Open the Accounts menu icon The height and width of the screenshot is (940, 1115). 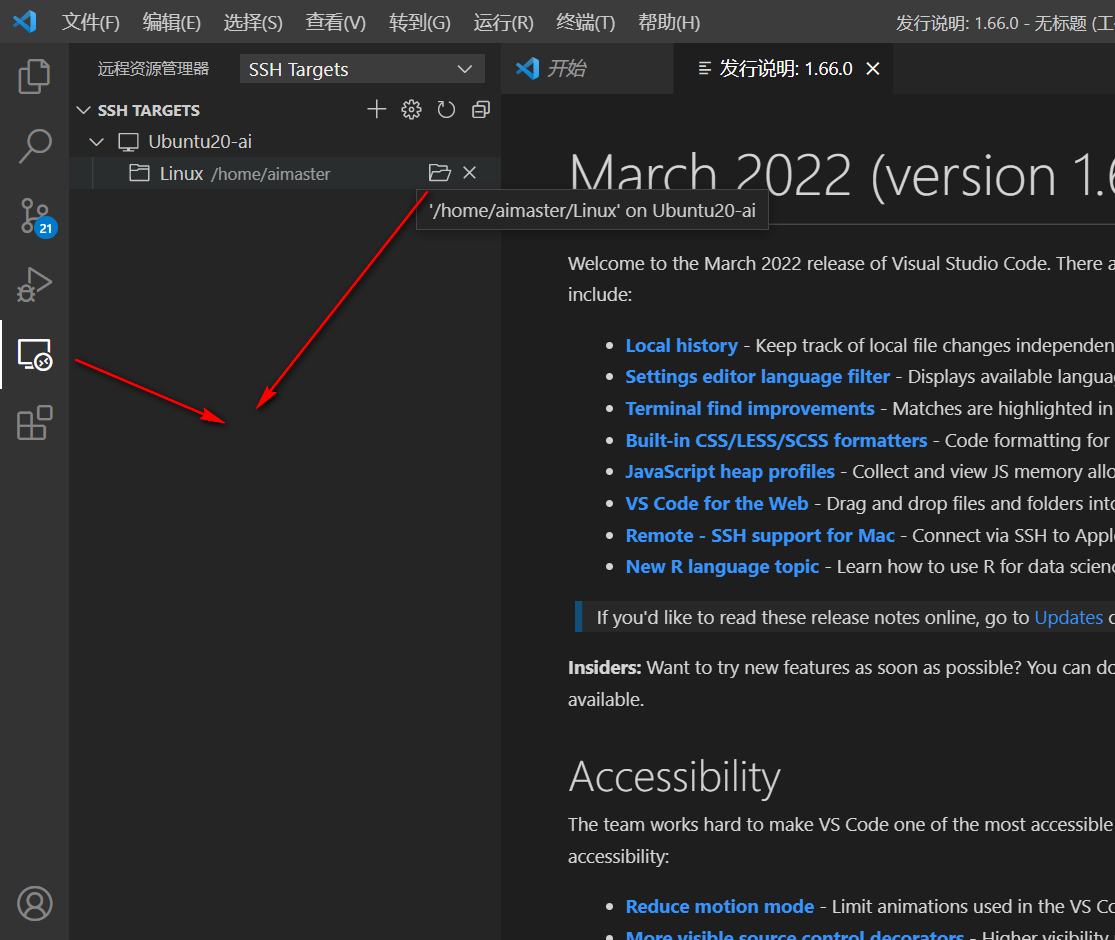[x=34, y=904]
